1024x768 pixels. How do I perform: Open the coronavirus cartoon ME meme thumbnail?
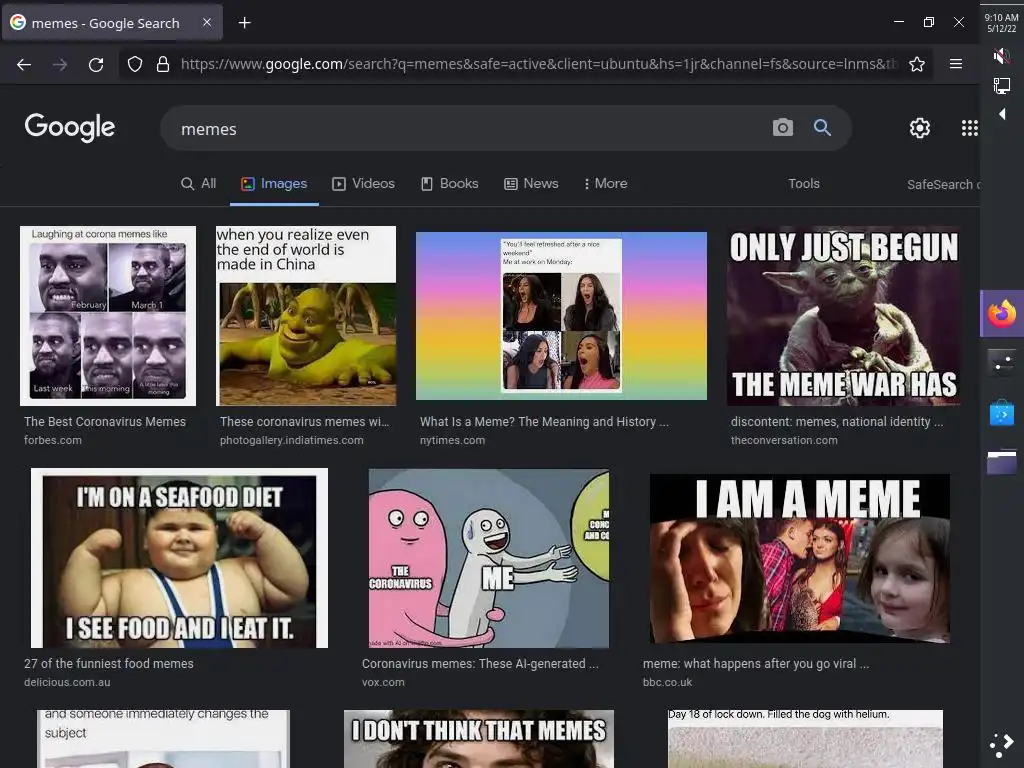[488, 558]
